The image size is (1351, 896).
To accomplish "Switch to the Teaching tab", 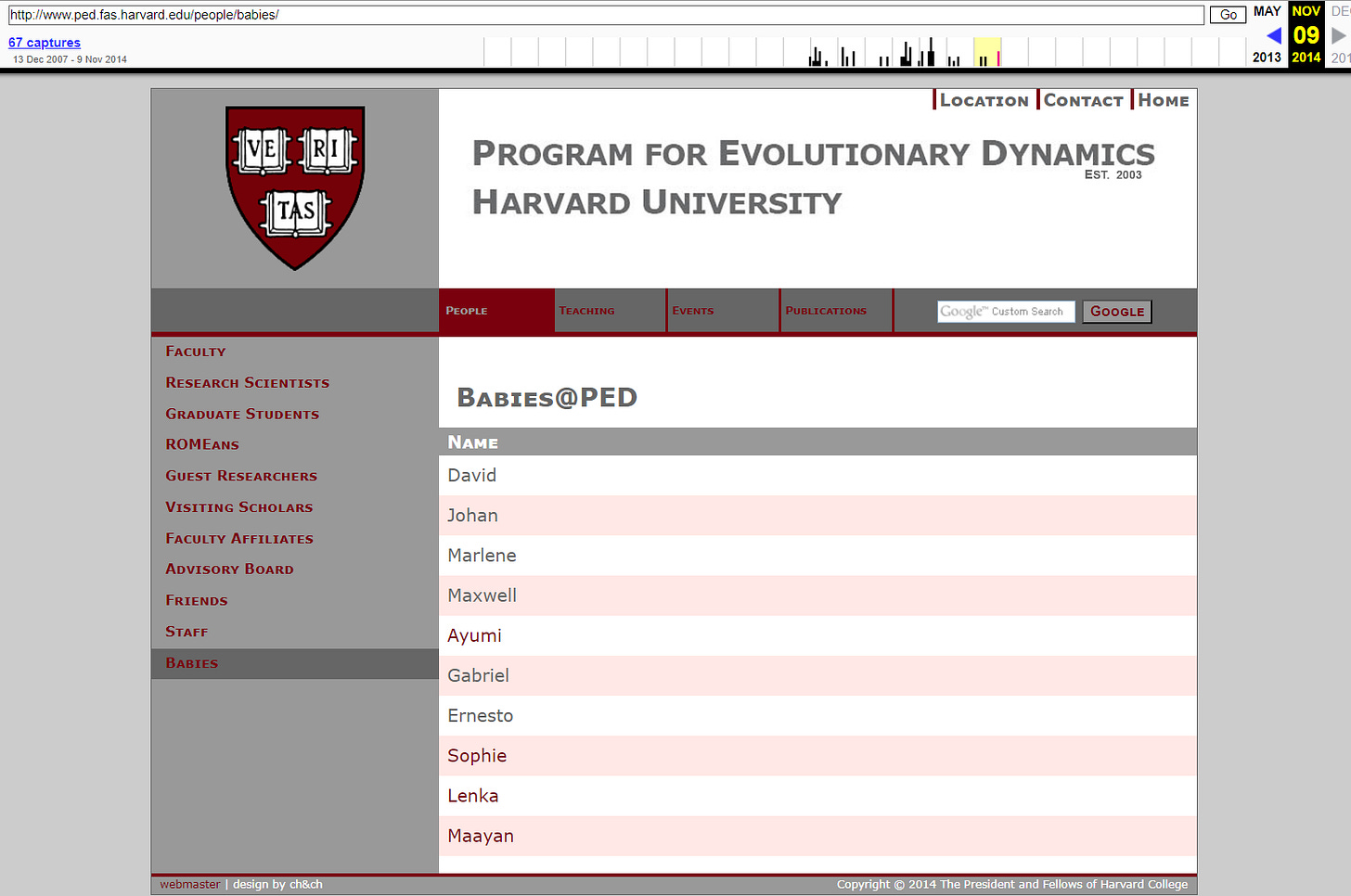I will tap(610, 311).
